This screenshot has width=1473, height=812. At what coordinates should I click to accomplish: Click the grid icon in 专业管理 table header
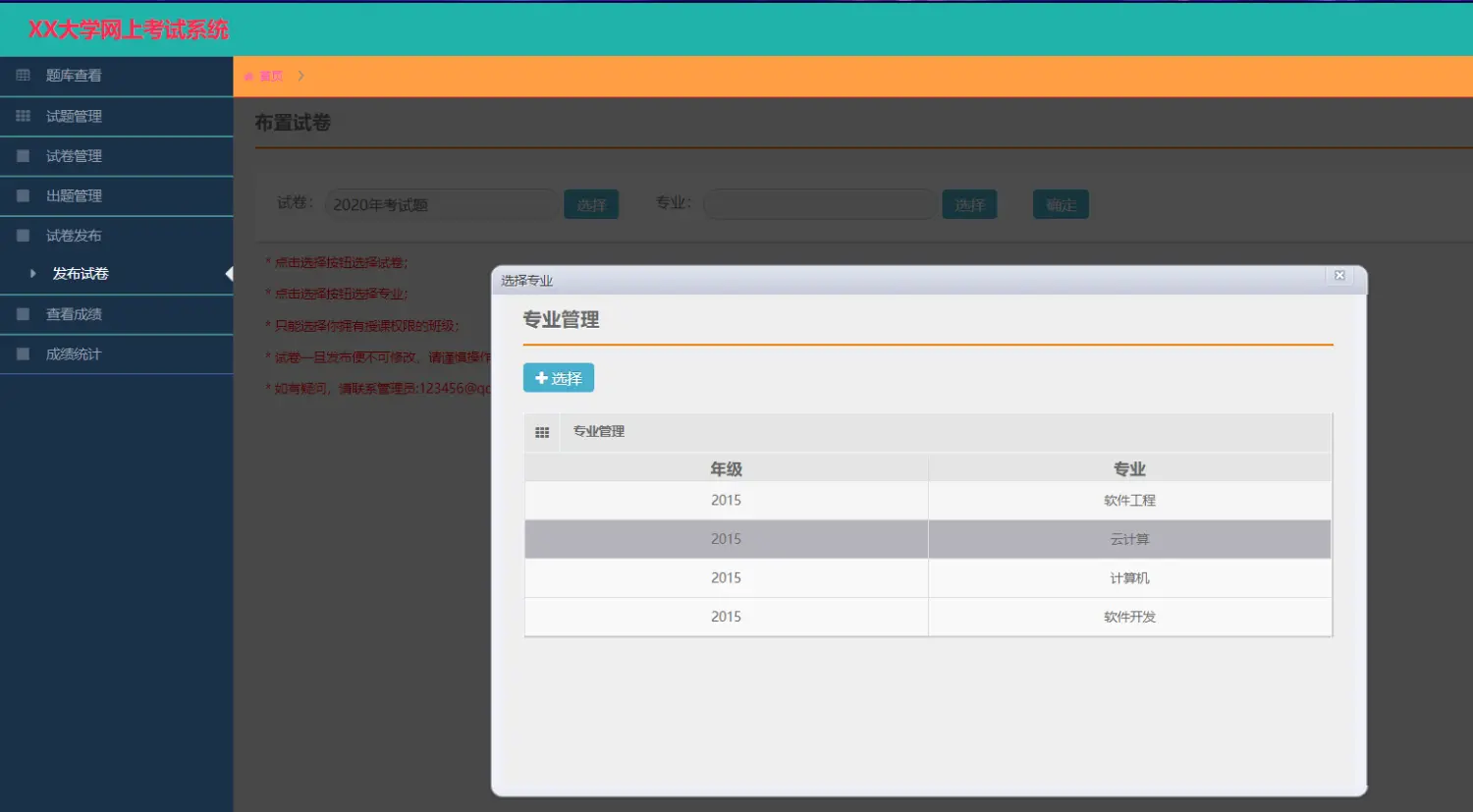click(x=542, y=432)
